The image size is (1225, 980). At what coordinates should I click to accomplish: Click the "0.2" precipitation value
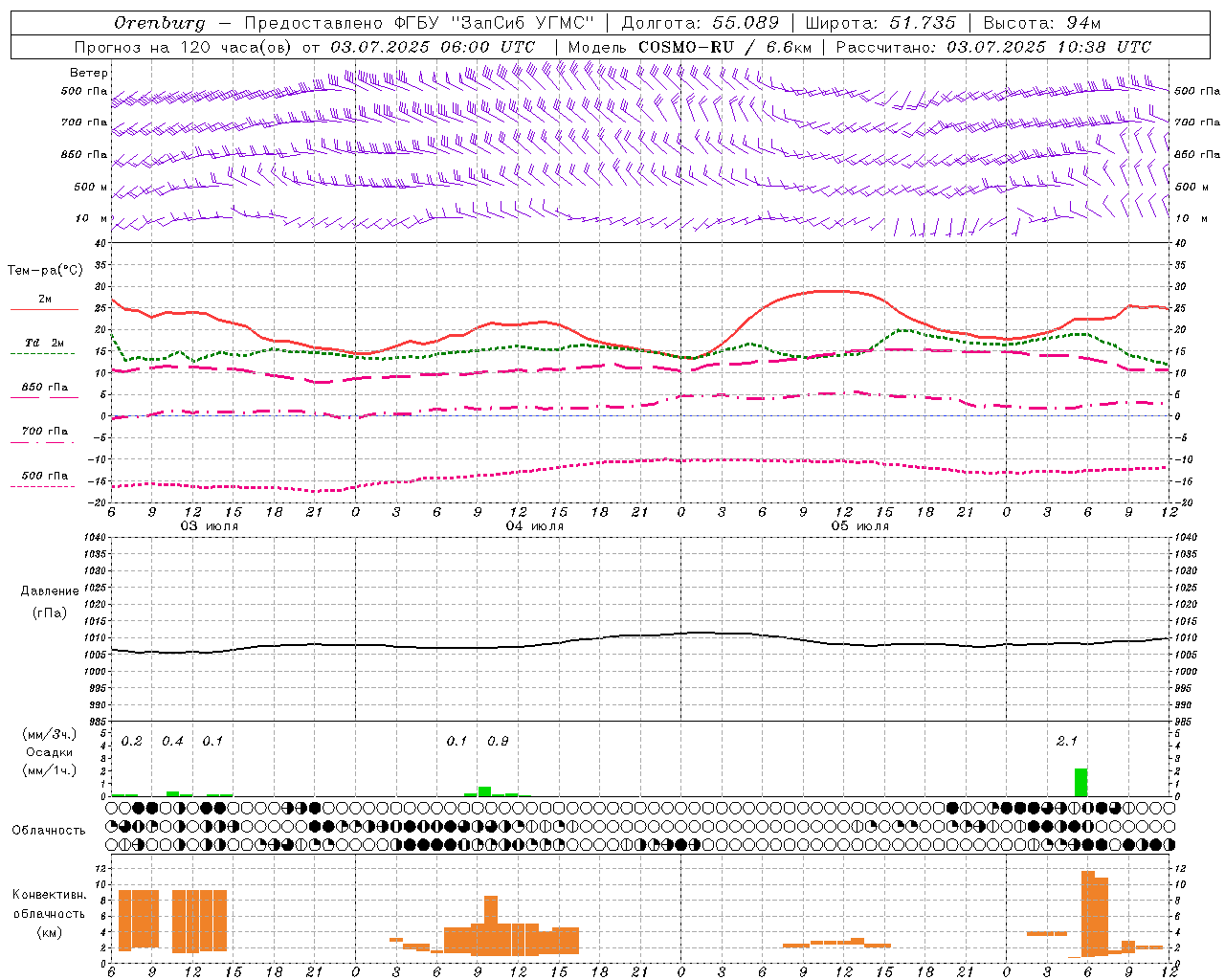click(132, 742)
